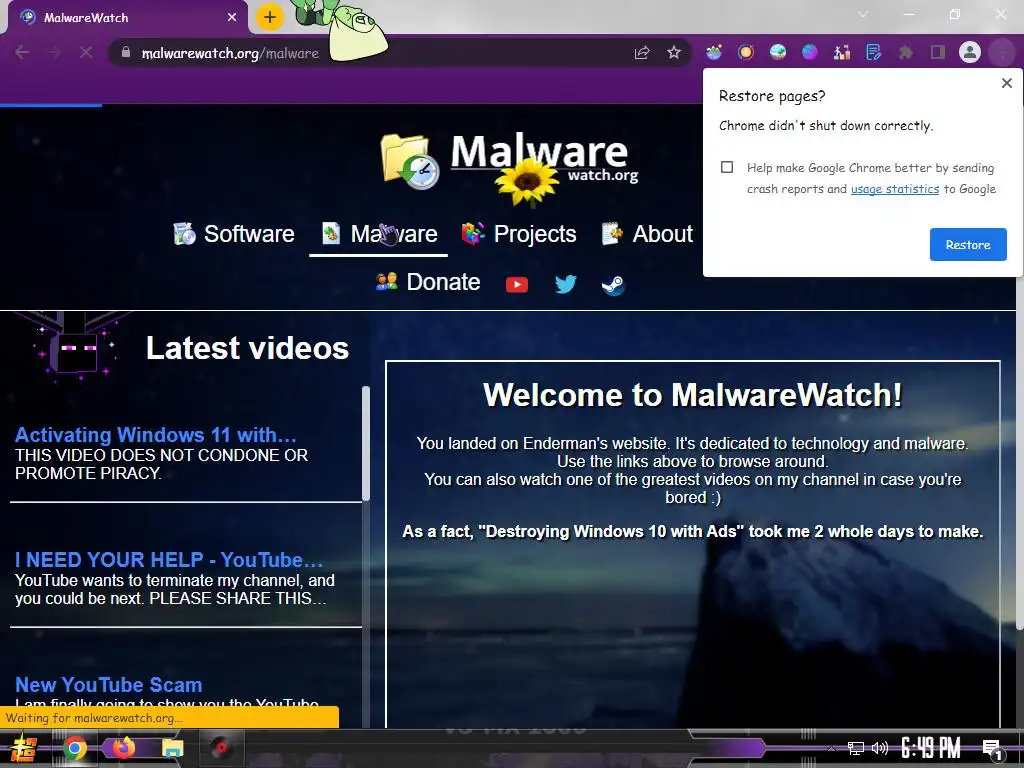Click the volume speaker tray icon
1024x768 pixels.
tap(880, 748)
